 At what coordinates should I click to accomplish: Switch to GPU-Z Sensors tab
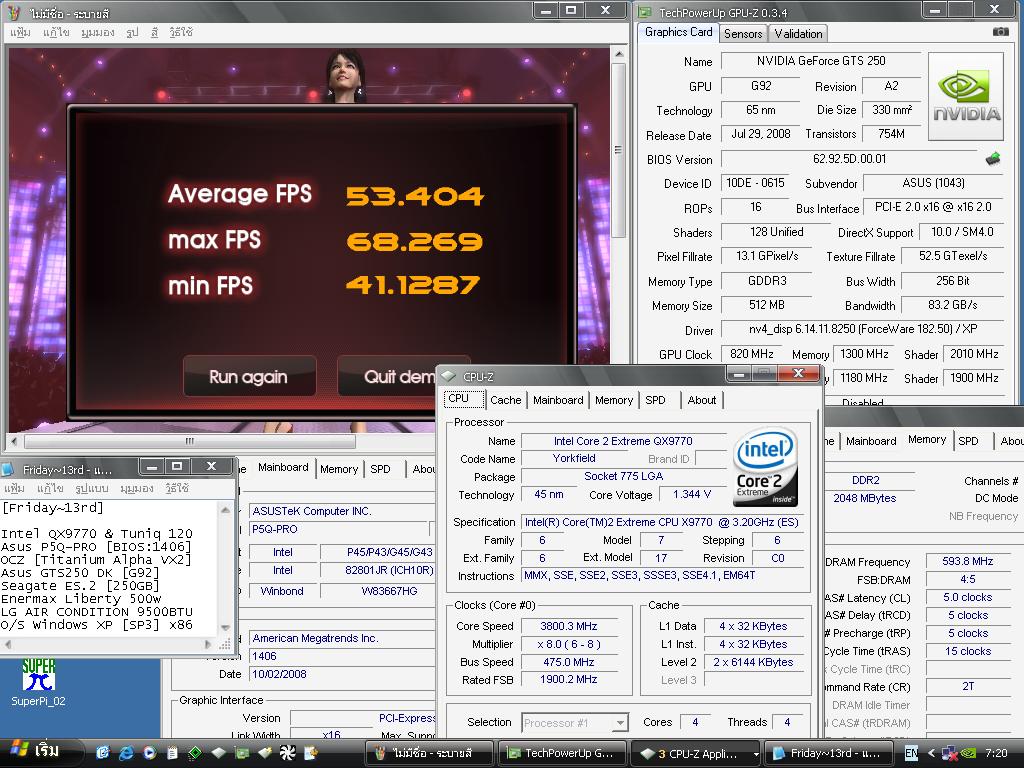point(743,33)
